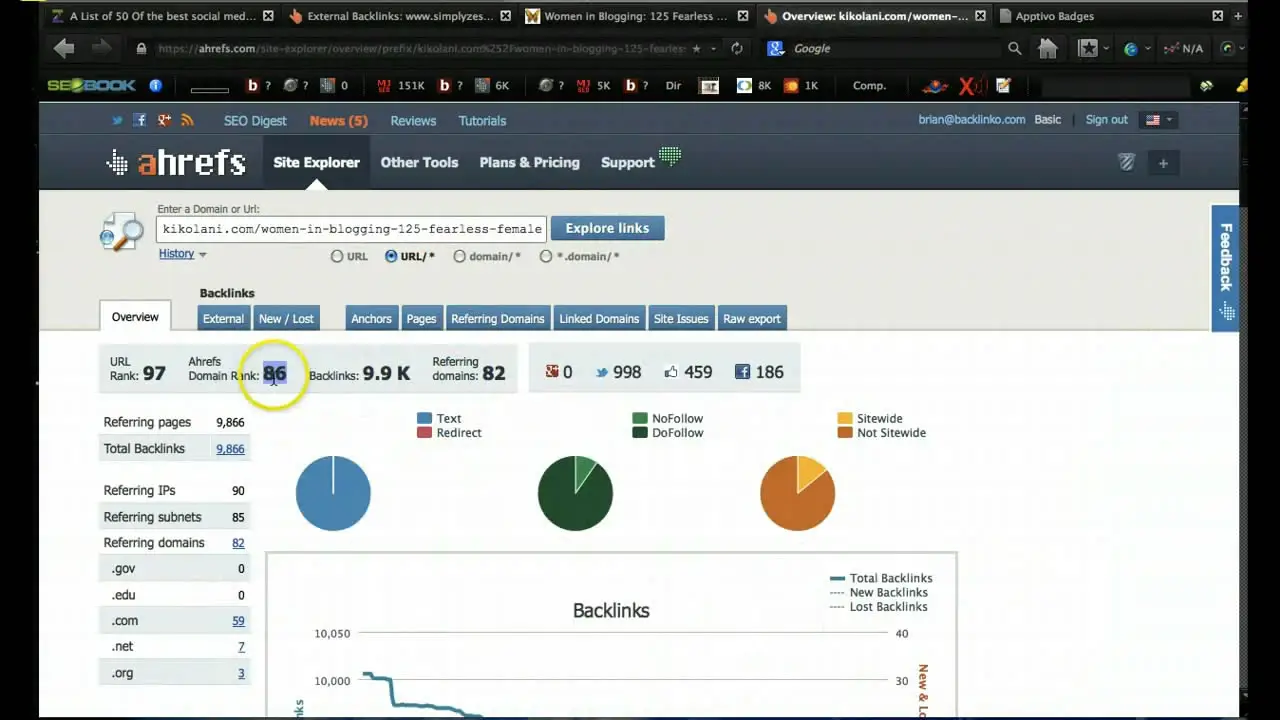Open Other Tools menu

click(x=419, y=163)
